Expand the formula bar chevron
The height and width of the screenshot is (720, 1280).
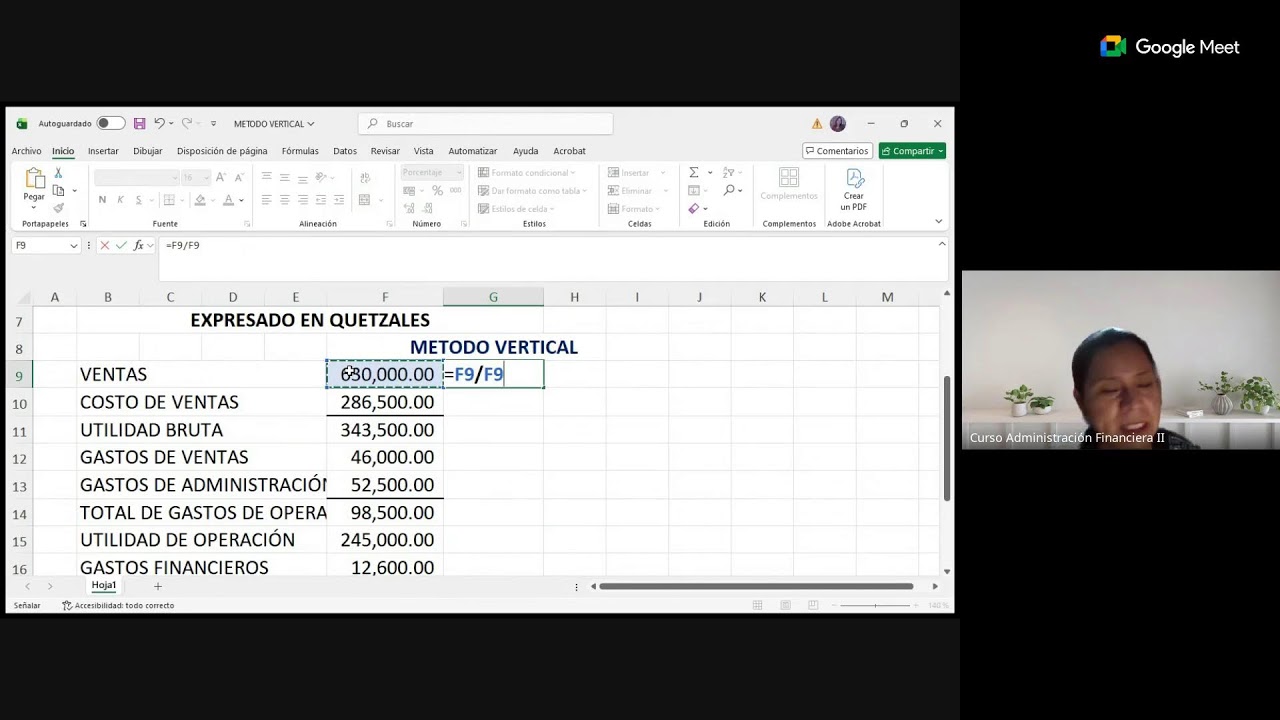941,244
